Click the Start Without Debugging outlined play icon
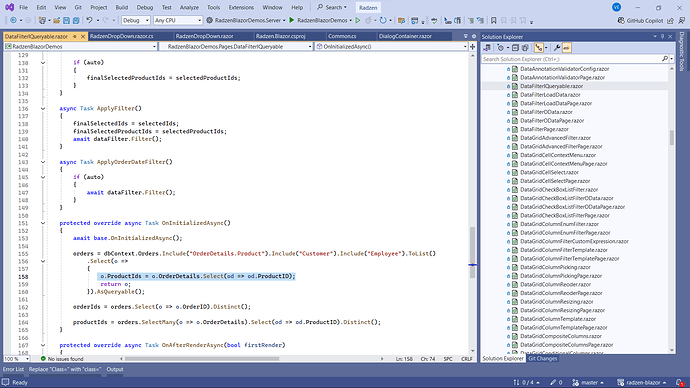 click(x=358, y=20)
